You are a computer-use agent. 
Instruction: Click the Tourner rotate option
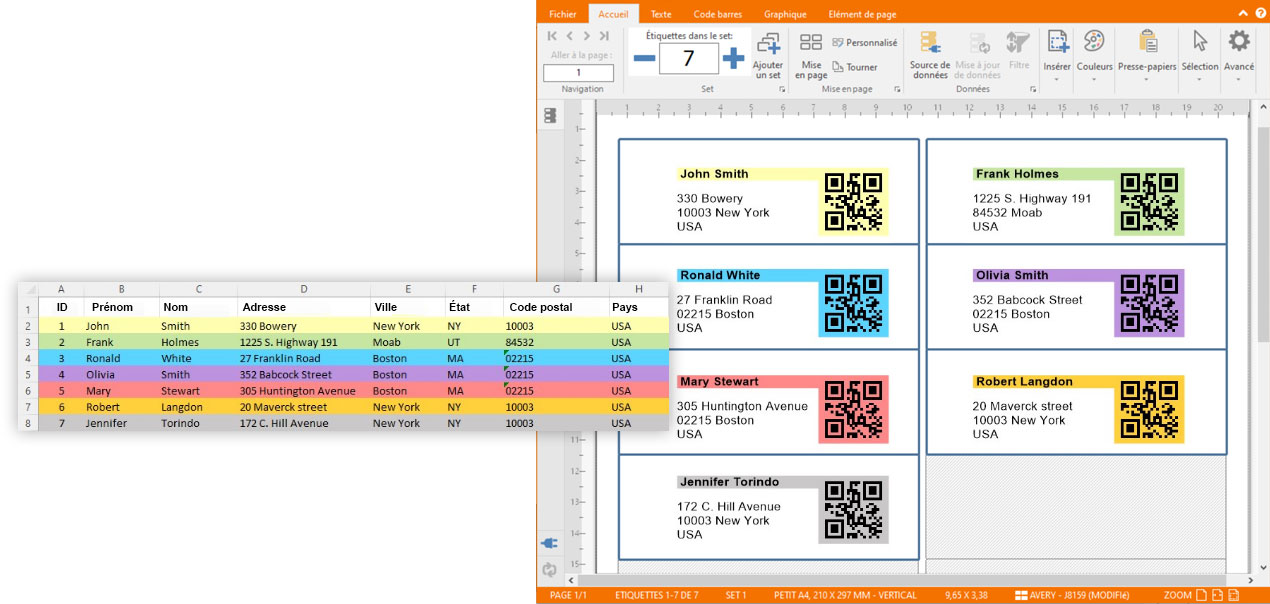coord(855,67)
